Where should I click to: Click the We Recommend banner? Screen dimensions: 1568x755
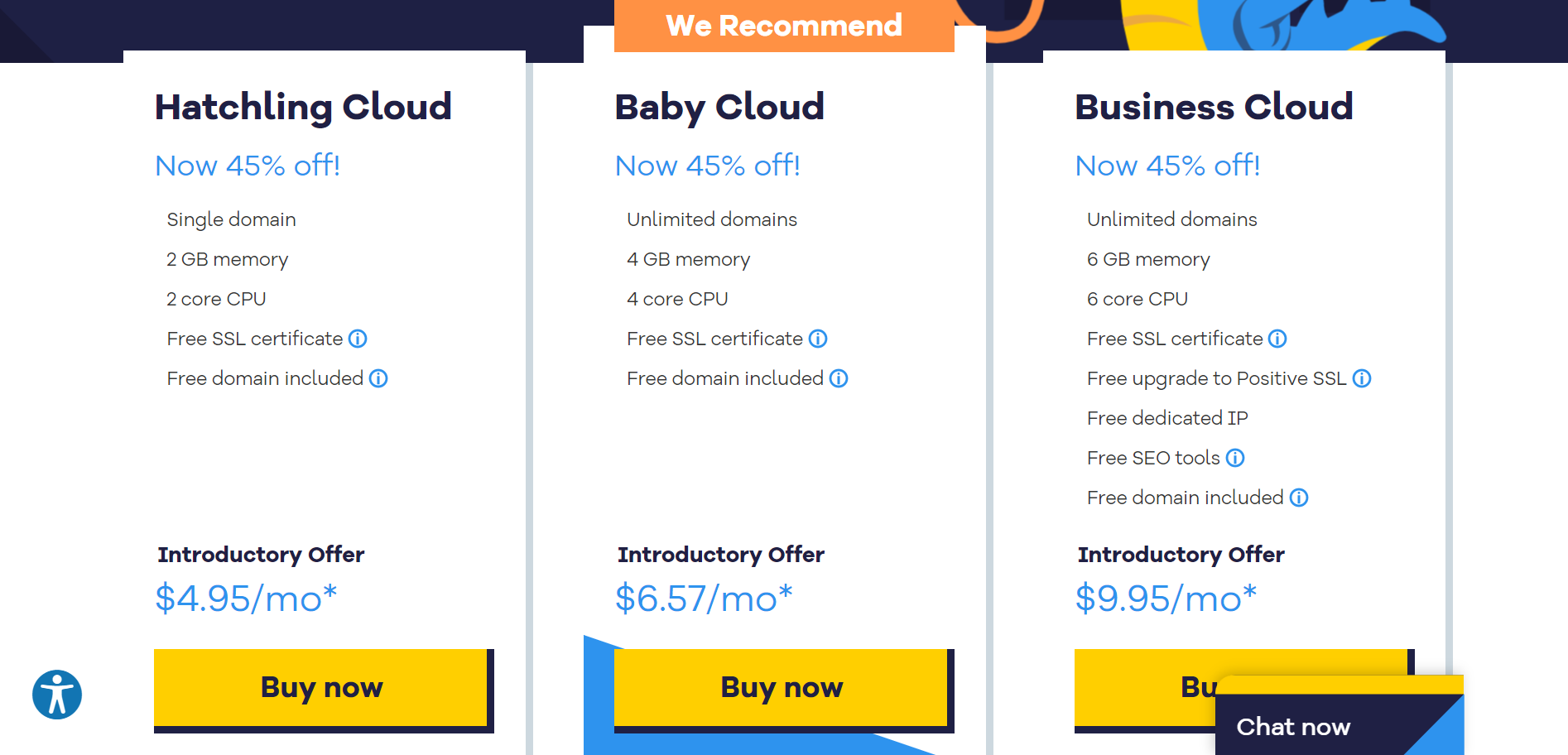[x=784, y=26]
